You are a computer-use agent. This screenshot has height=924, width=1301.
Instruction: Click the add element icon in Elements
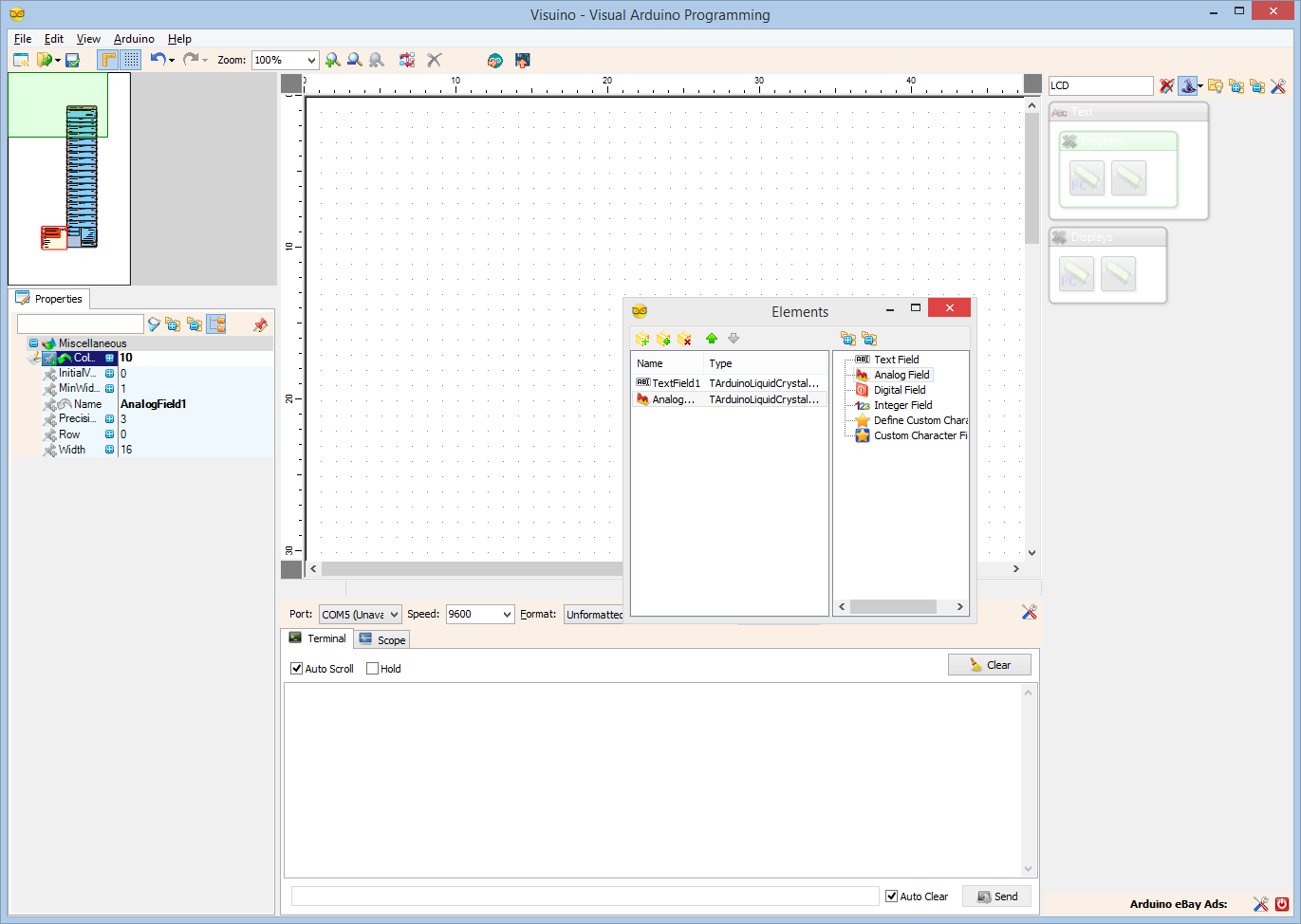642,339
